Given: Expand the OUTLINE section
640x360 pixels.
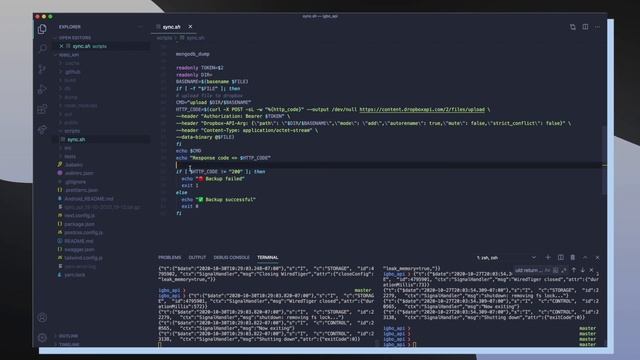Looking at the screenshot, I should 67,336.
